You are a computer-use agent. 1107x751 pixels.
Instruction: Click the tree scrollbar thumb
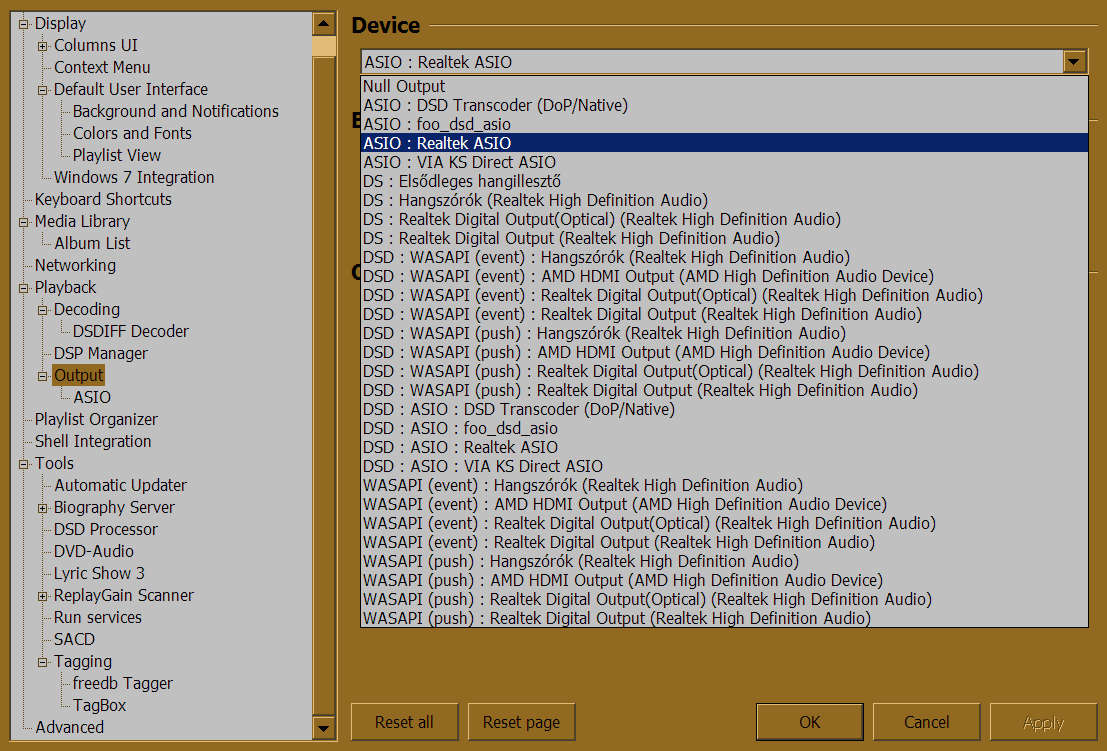click(x=323, y=47)
